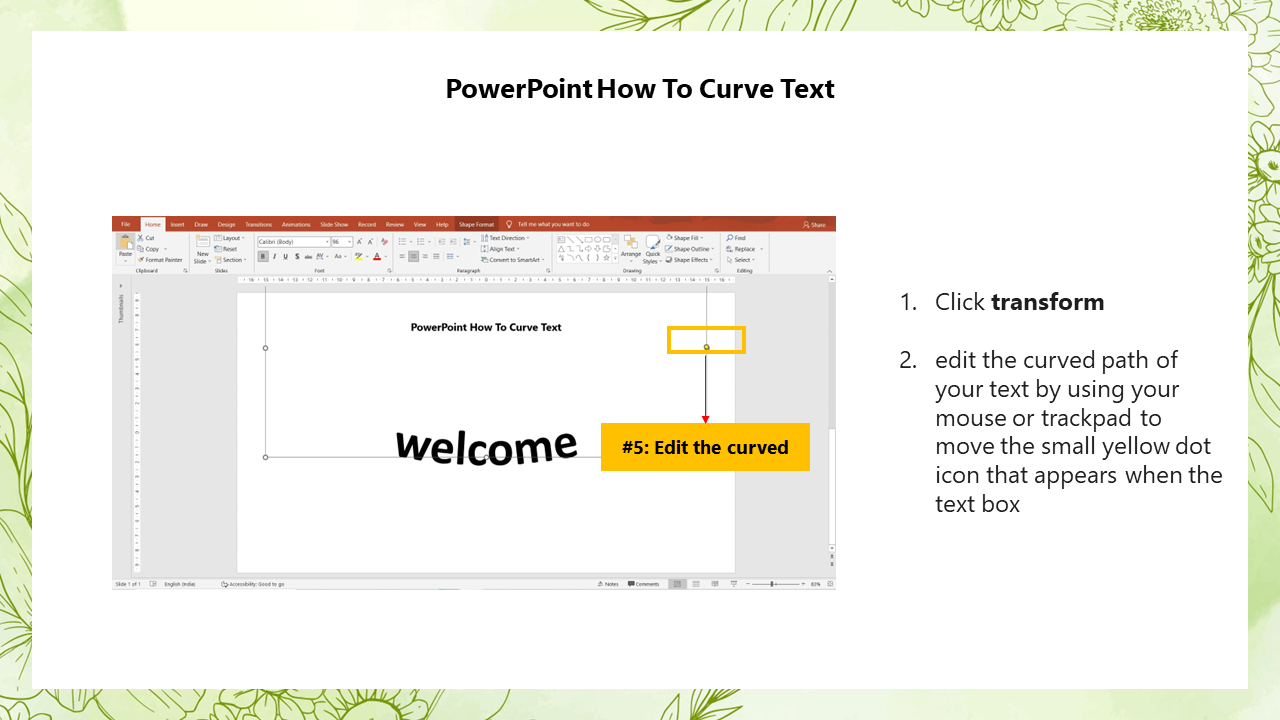The height and width of the screenshot is (720, 1280).
Task: Start Slide Show from status bar
Action: point(734,583)
